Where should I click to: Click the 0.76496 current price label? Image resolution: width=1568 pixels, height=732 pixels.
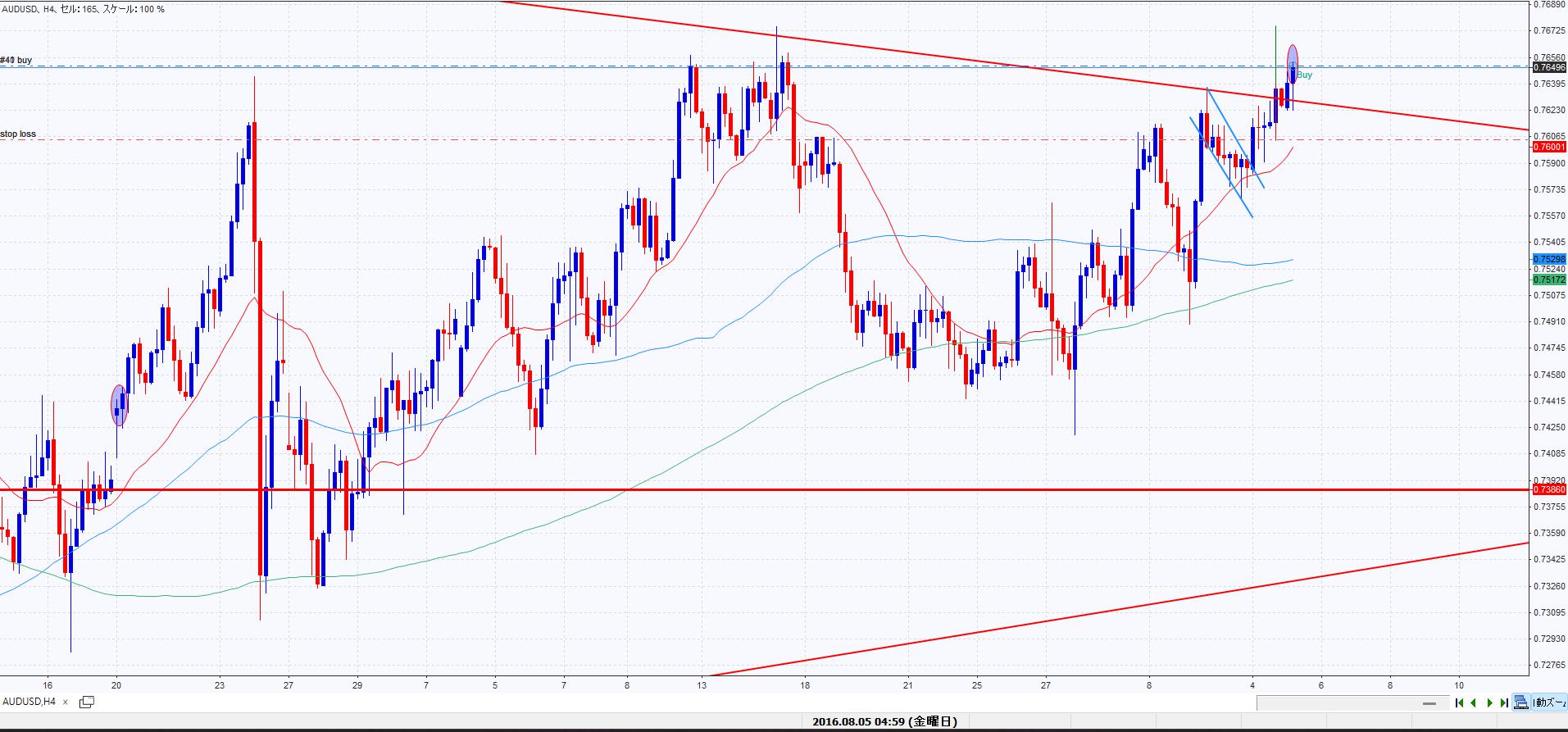(1548, 67)
